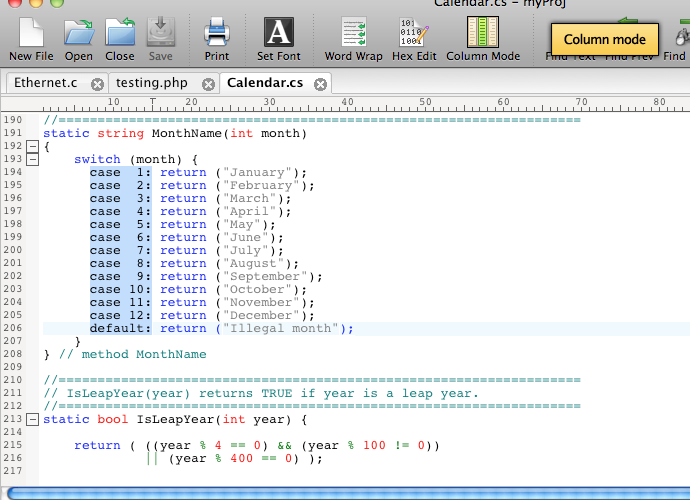Close the Ethernet.c tab
The width and height of the screenshot is (690, 500).
[97, 84]
